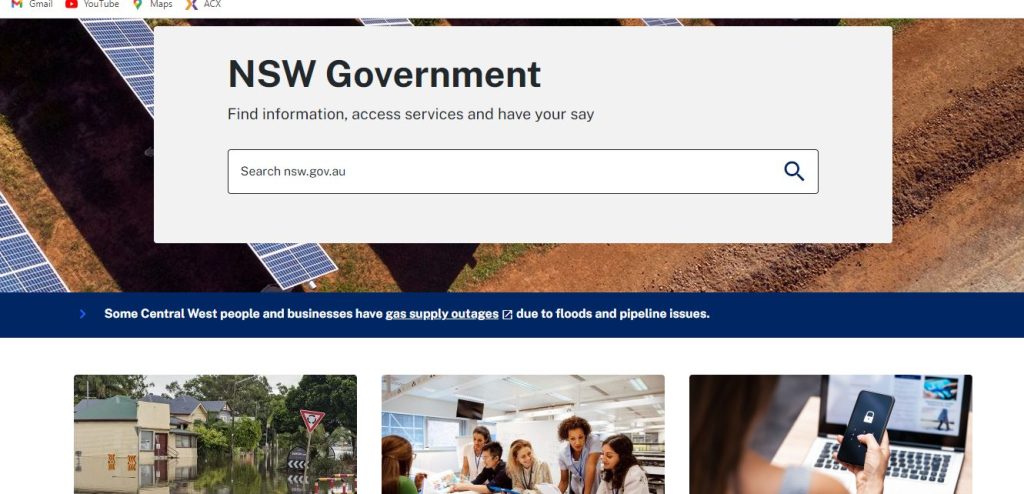Click the NSW Government heading

[x=384, y=74]
